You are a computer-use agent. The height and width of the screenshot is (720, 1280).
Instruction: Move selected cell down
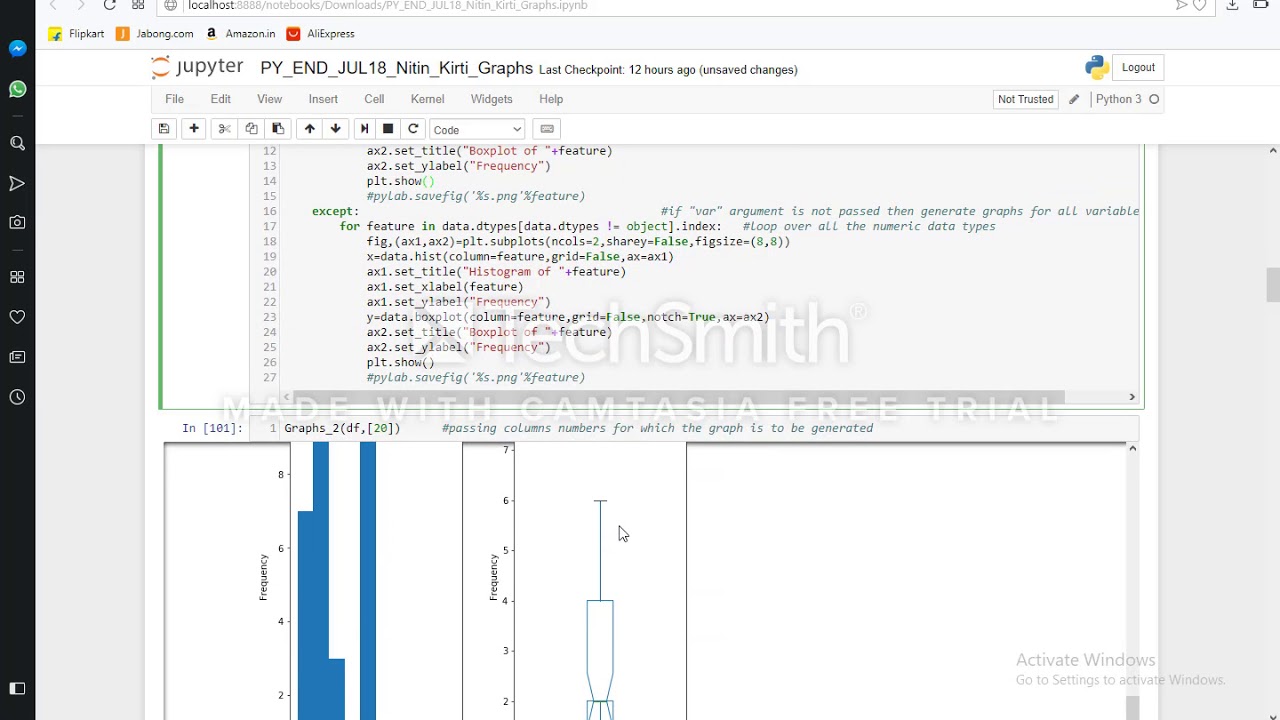tap(336, 129)
